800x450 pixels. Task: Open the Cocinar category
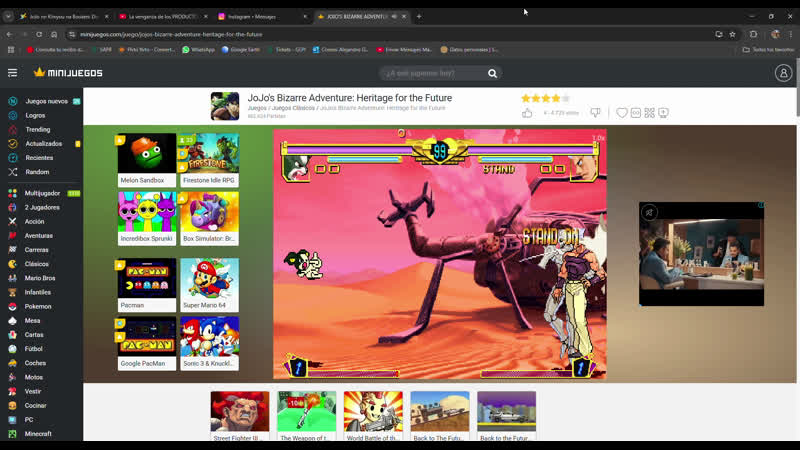click(35, 406)
